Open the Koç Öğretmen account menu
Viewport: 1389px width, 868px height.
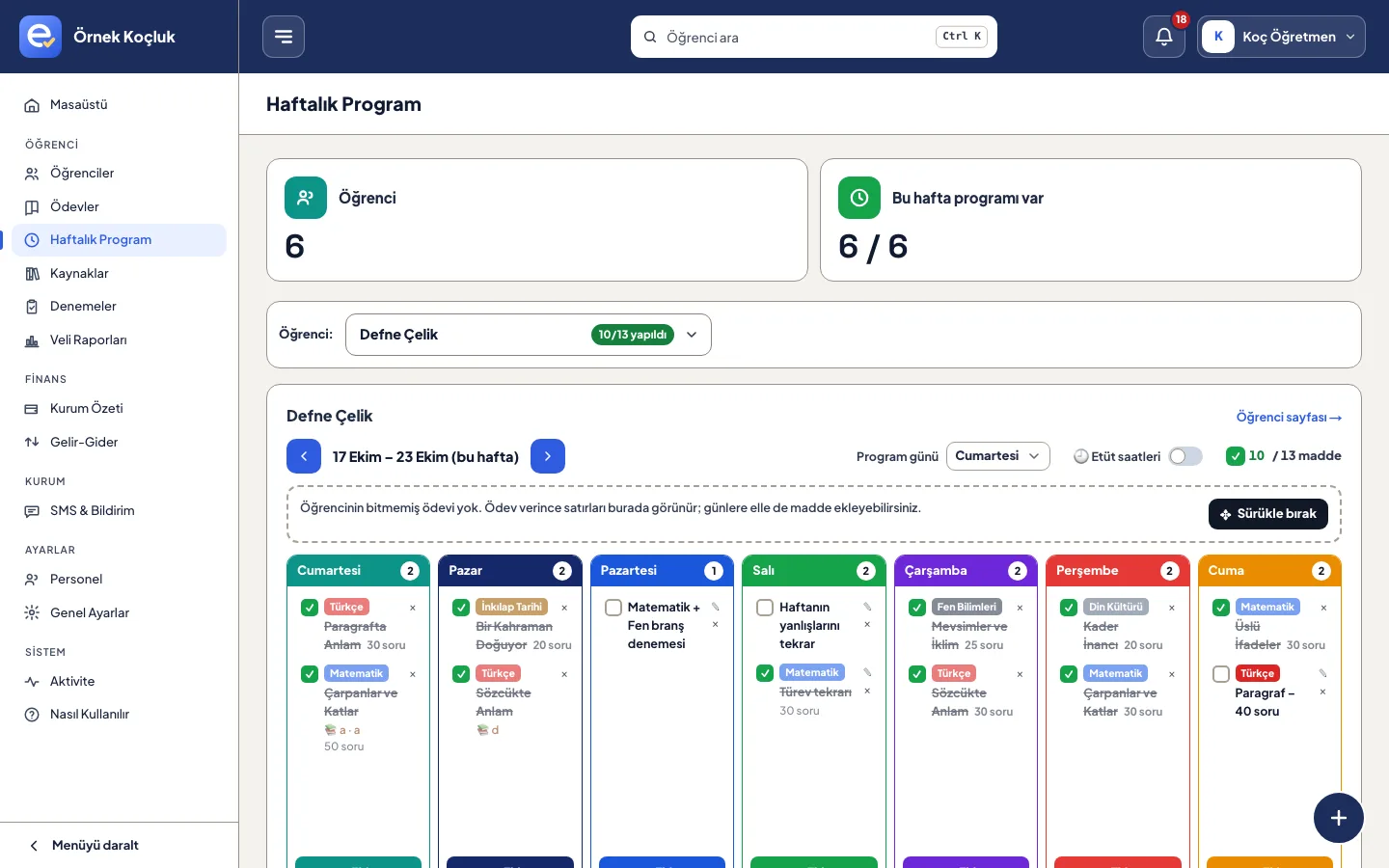[1282, 37]
